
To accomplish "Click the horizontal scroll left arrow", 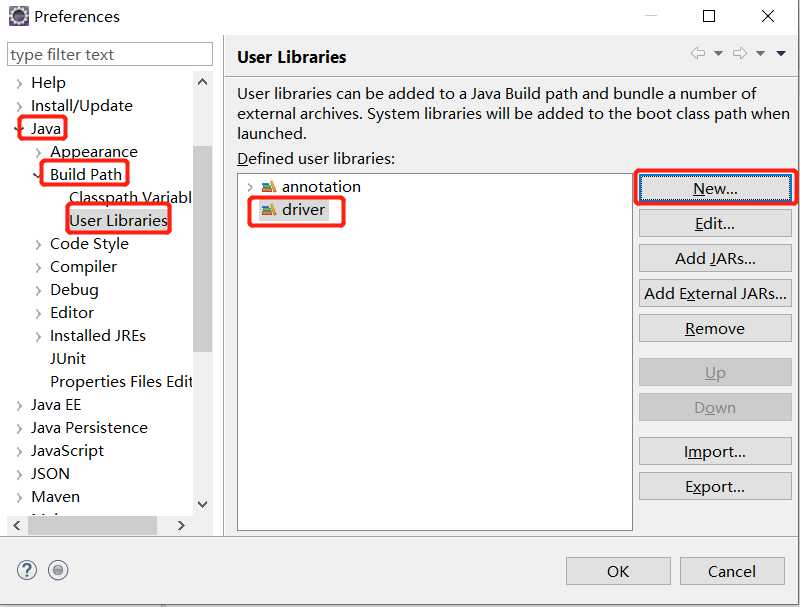I will (x=17, y=525).
